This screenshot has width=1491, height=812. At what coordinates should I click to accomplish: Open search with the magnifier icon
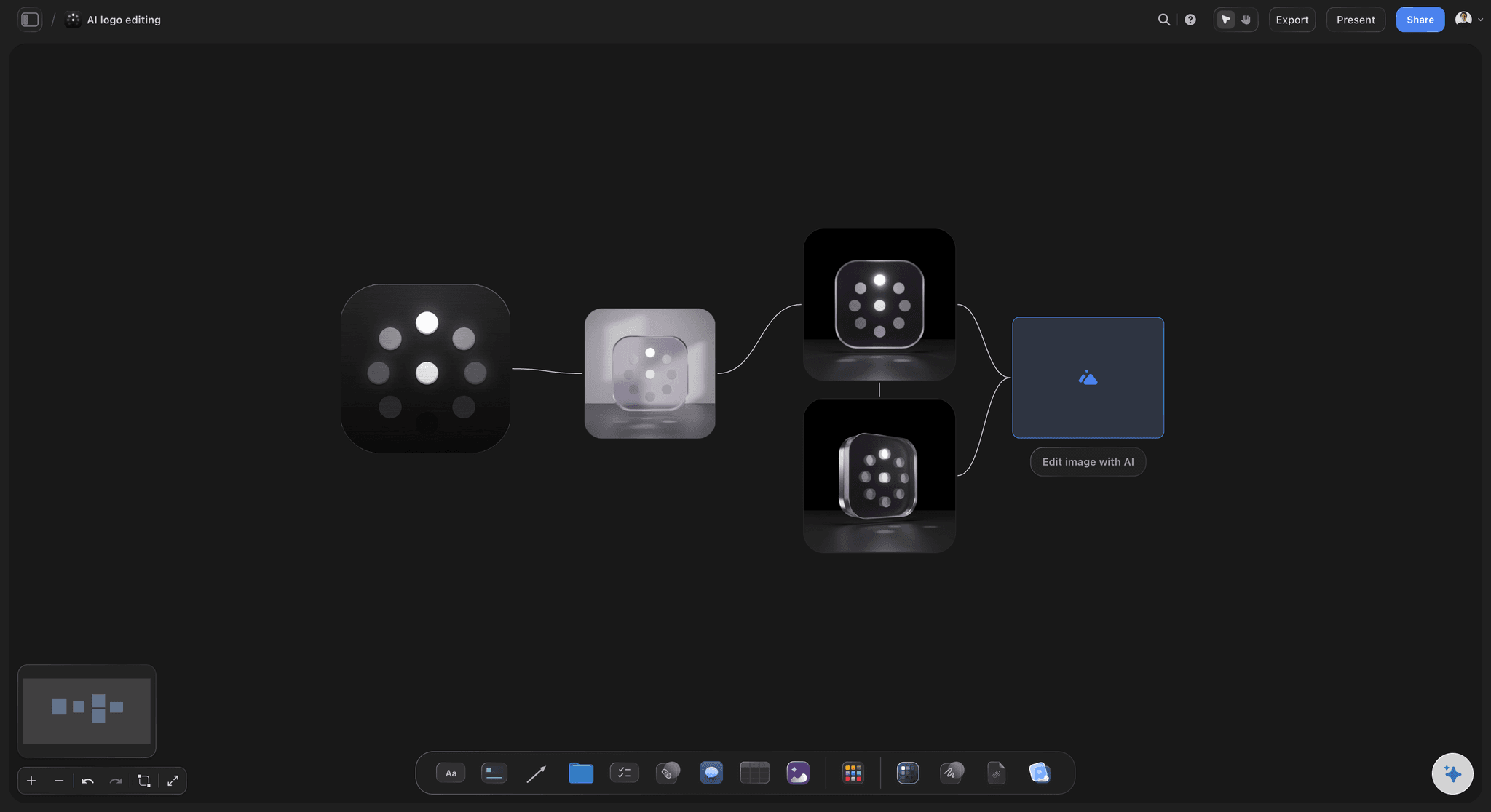point(1164,20)
